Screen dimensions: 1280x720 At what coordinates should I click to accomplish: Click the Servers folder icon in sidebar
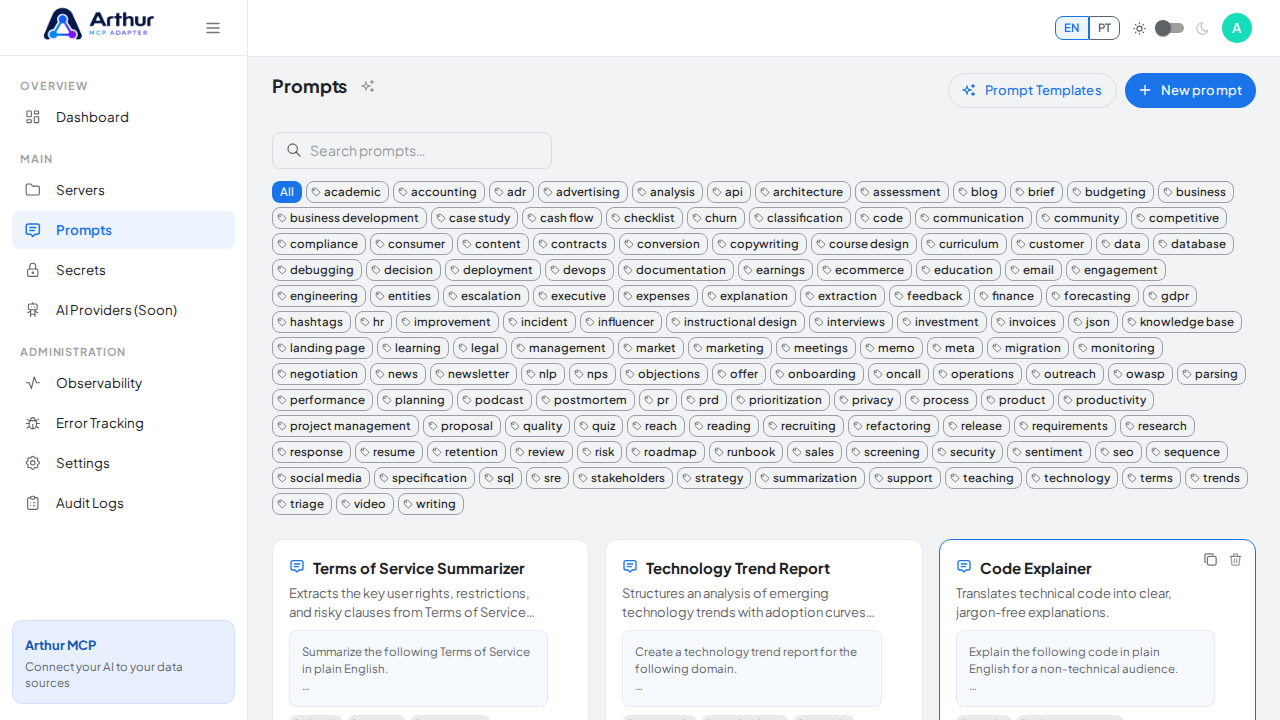[x=33, y=190]
